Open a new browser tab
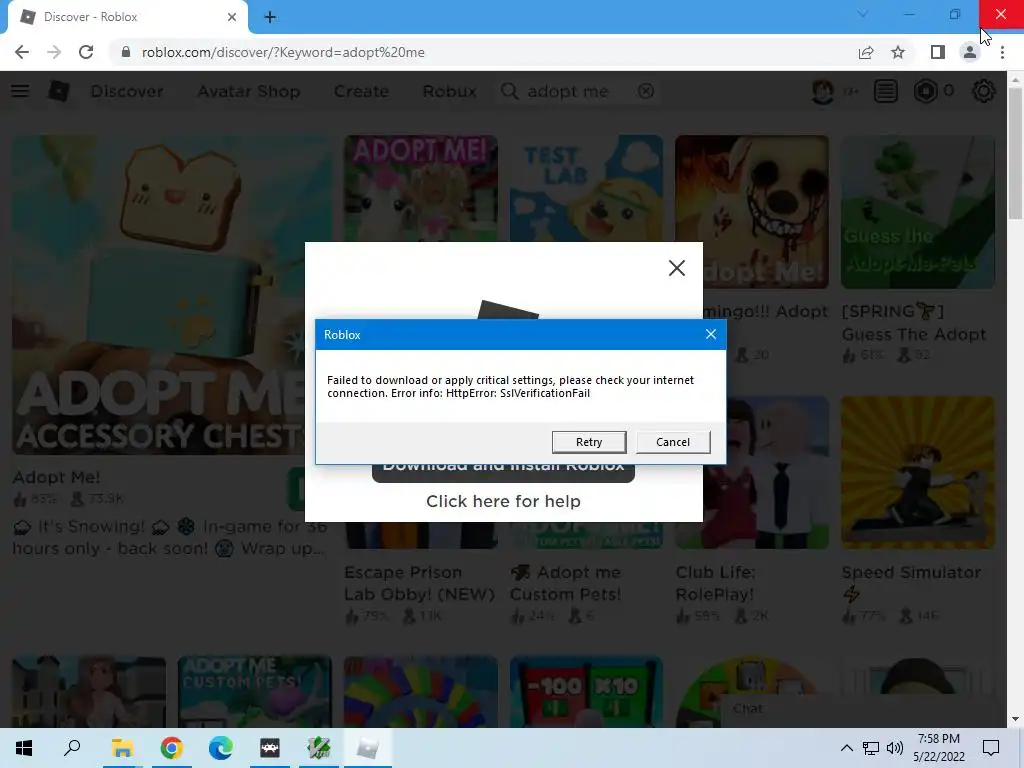1024x768 pixels. pyautogui.click(x=270, y=18)
